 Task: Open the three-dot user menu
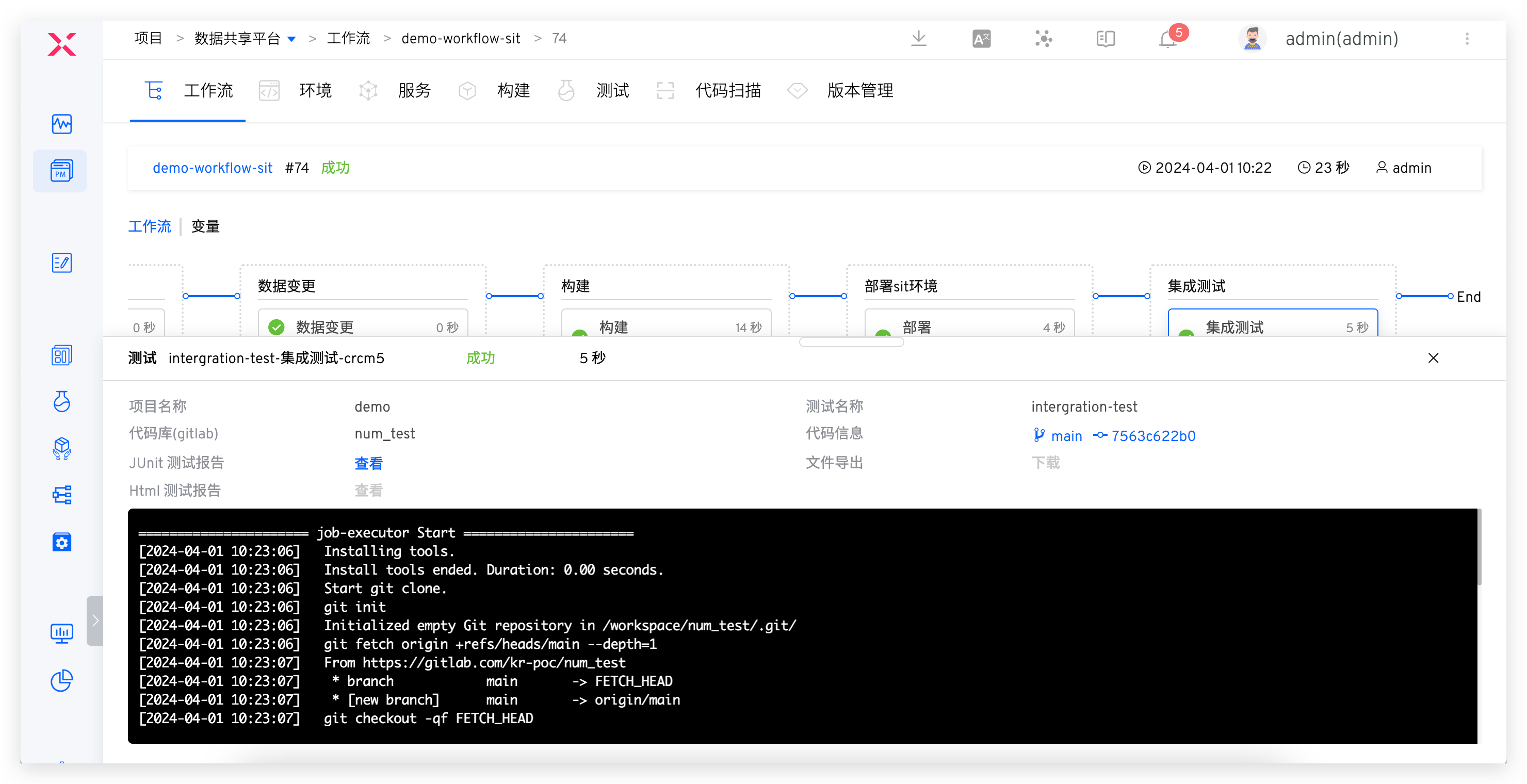[x=1467, y=39]
